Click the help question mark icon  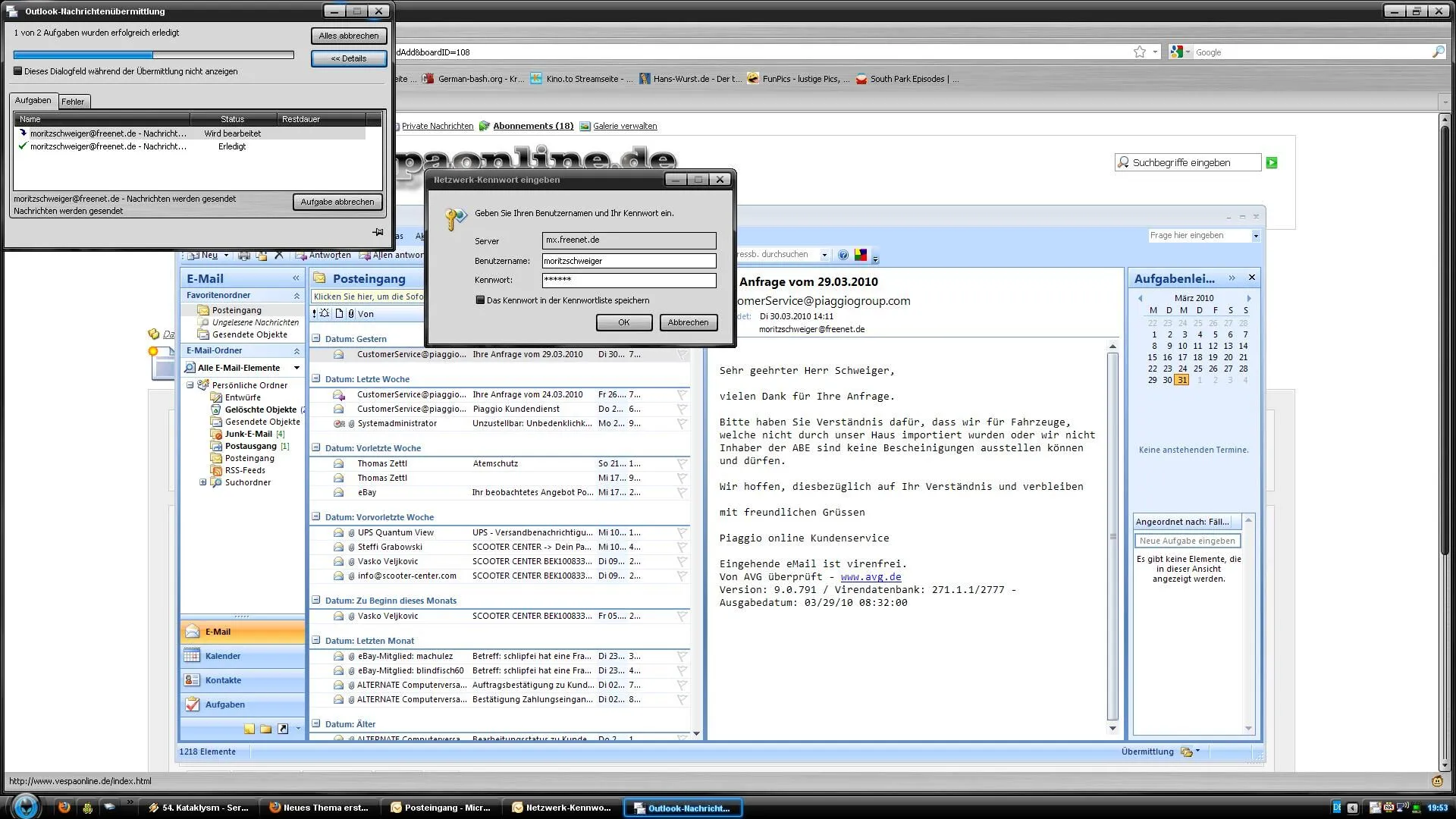[x=843, y=255]
